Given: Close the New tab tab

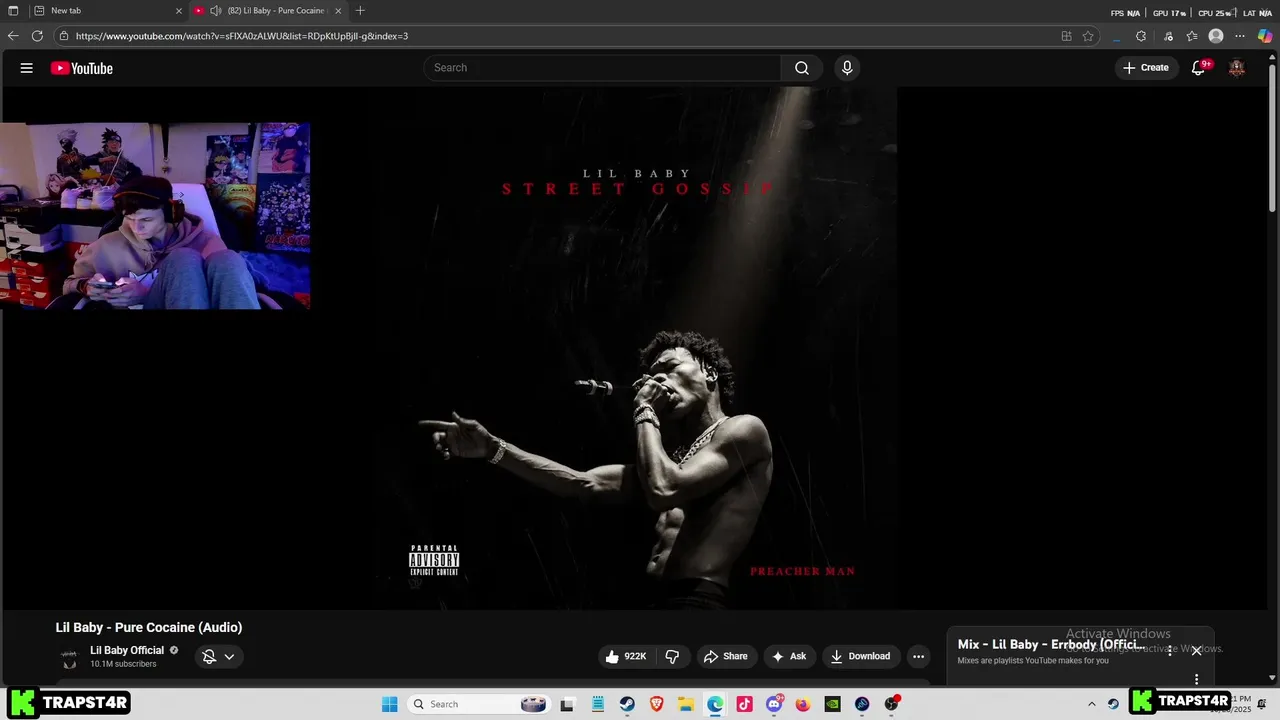Looking at the screenshot, I should tap(179, 11).
